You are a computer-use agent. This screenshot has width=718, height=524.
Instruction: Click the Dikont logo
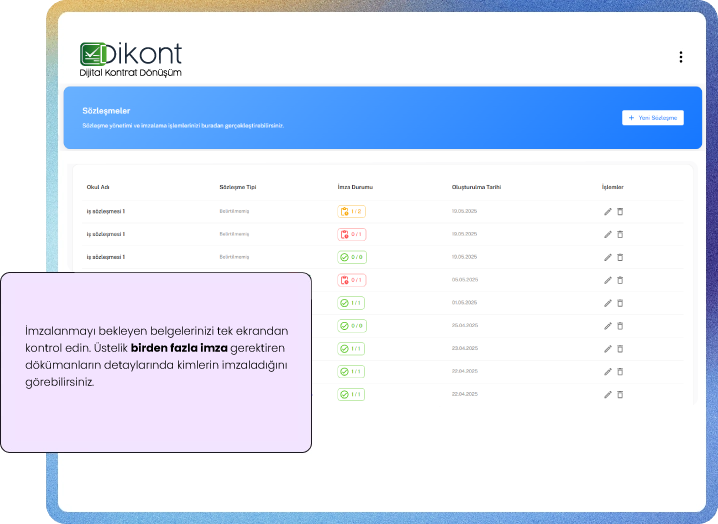[x=131, y=60]
